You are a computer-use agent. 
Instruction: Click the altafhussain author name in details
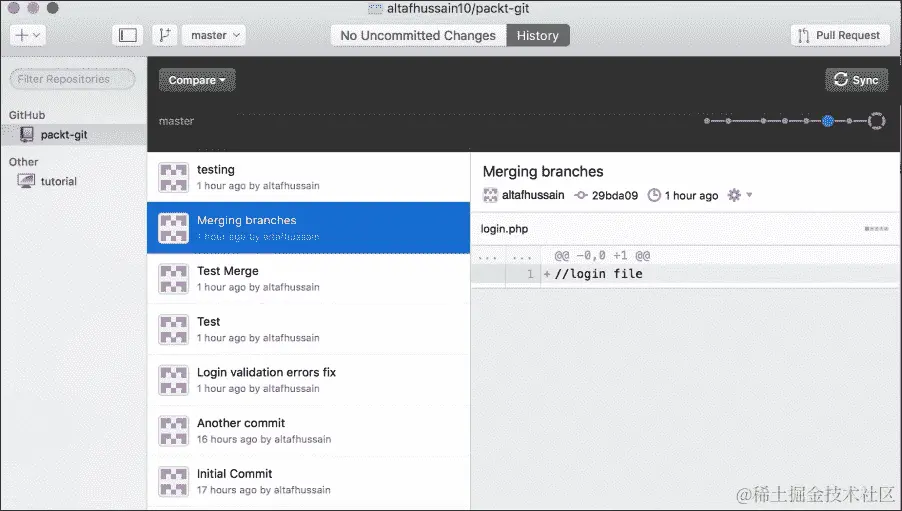point(533,195)
